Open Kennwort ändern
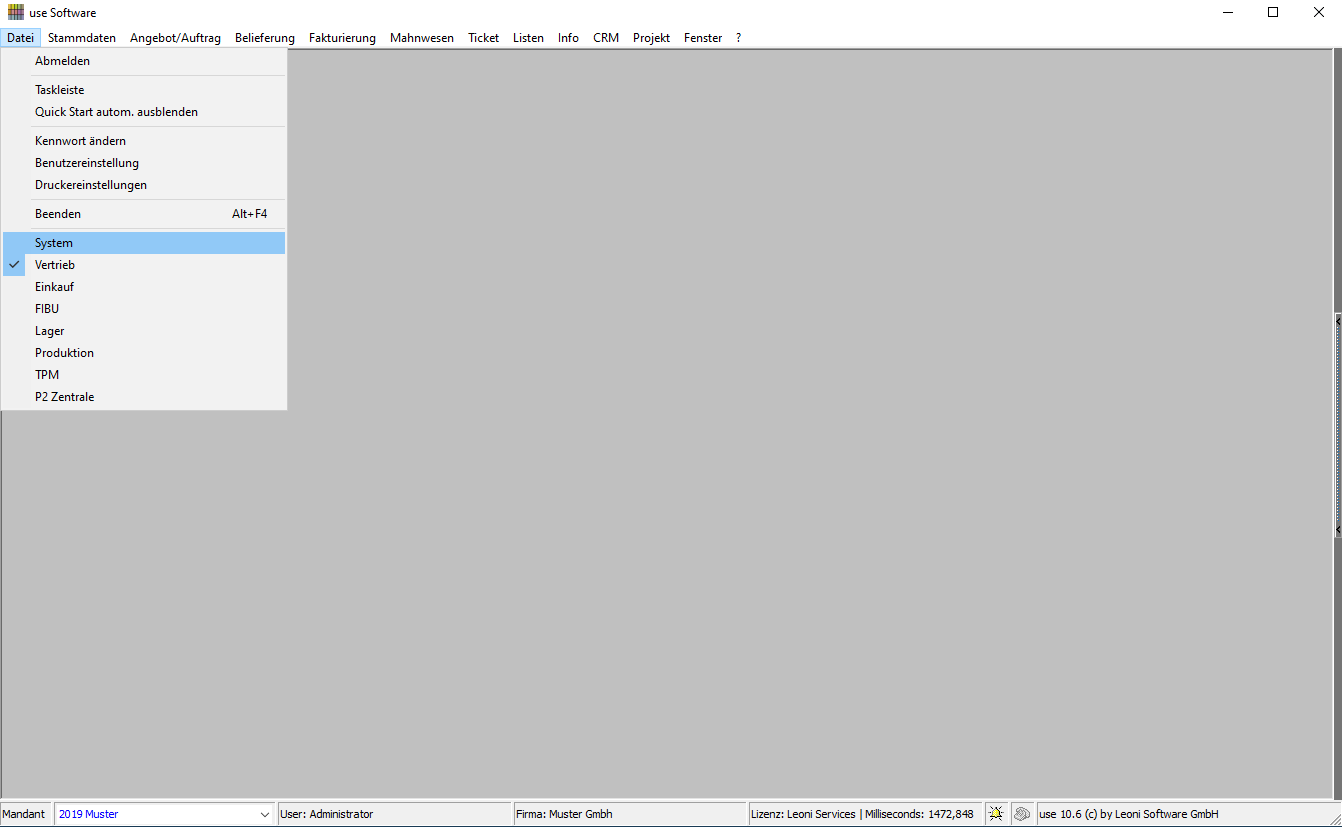Image resolution: width=1342 pixels, height=827 pixels. click(x=144, y=141)
